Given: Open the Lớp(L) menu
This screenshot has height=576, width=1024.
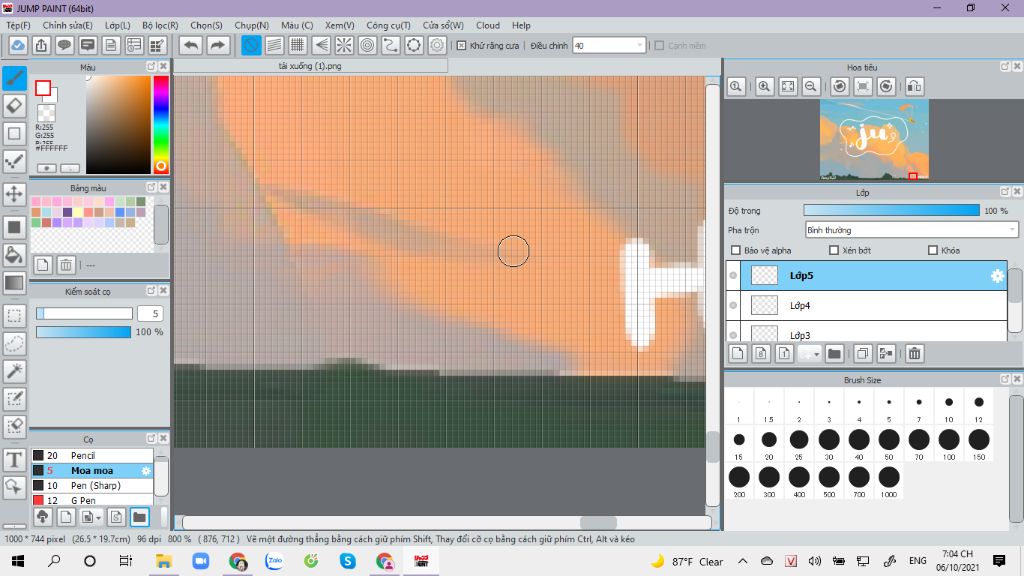Looking at the screenshot, I should (x=118, y=25).
